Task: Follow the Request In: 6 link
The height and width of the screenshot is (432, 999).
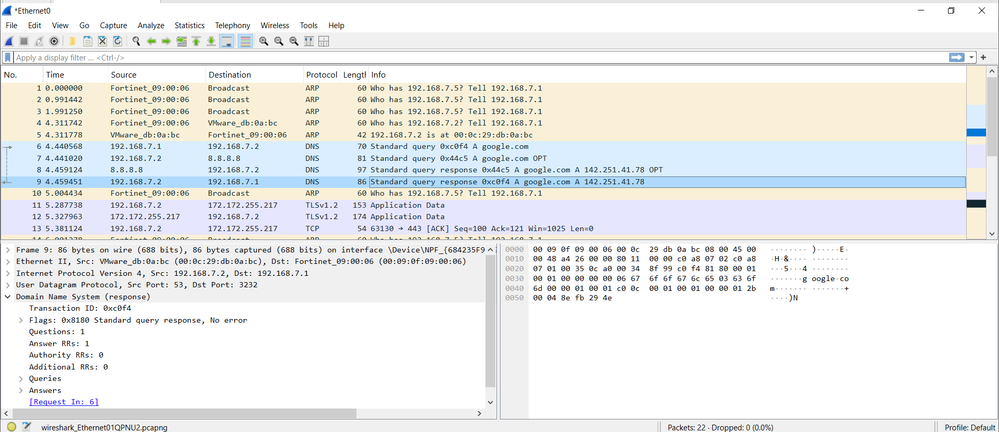Action: [x=64, y=402]
